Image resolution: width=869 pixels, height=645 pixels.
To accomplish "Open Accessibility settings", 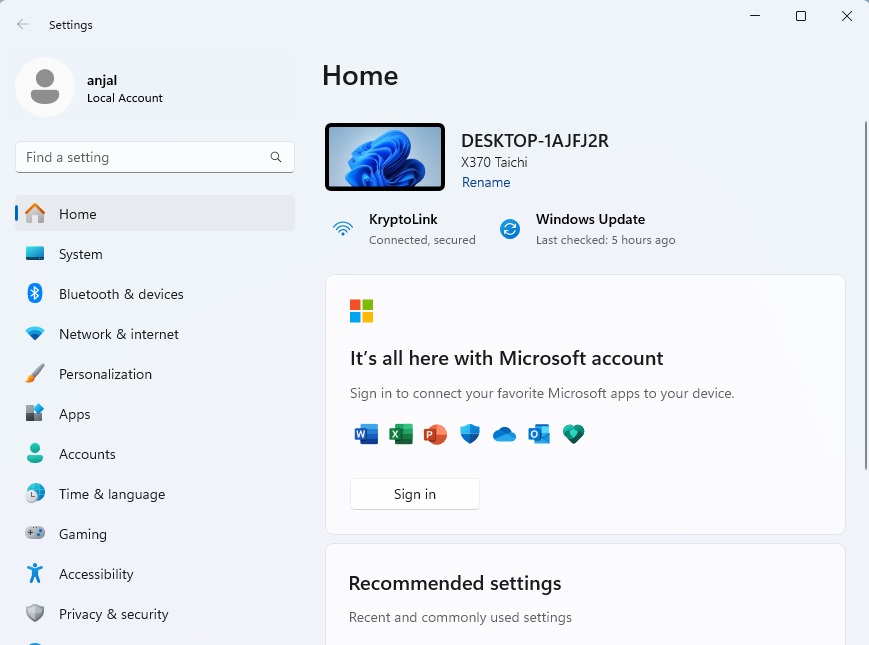I will [155, 573].
